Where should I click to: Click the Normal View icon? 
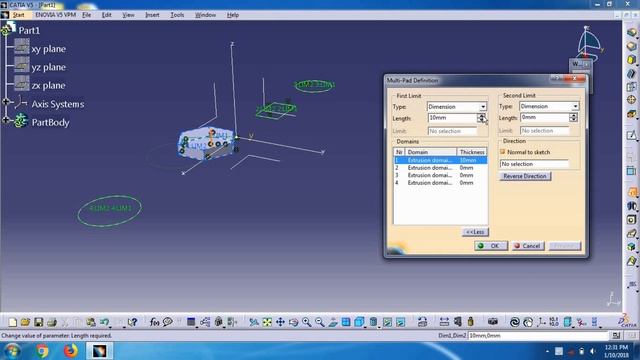tap(333, 322)
